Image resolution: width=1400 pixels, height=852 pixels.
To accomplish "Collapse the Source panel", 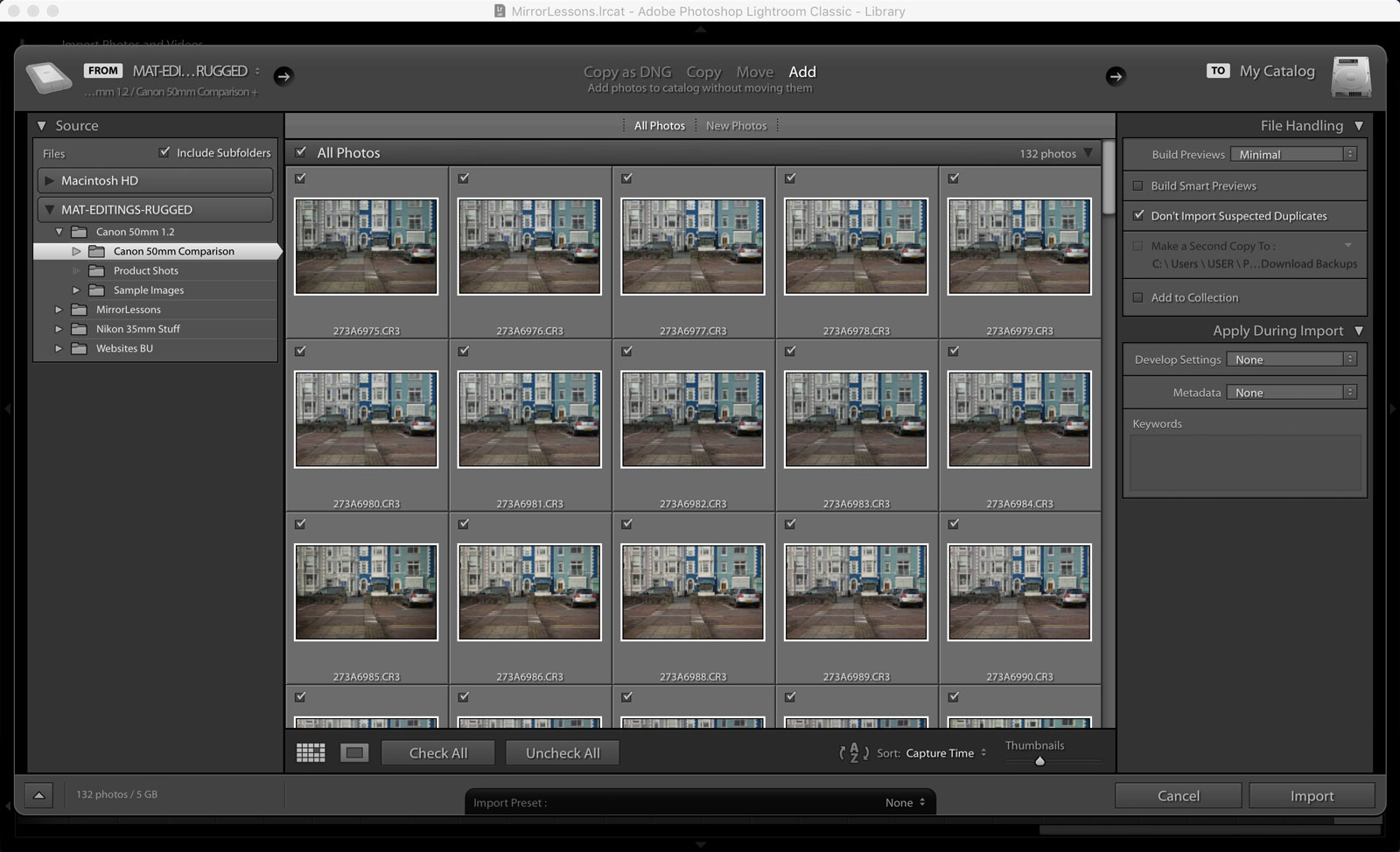I will (41, 126).
